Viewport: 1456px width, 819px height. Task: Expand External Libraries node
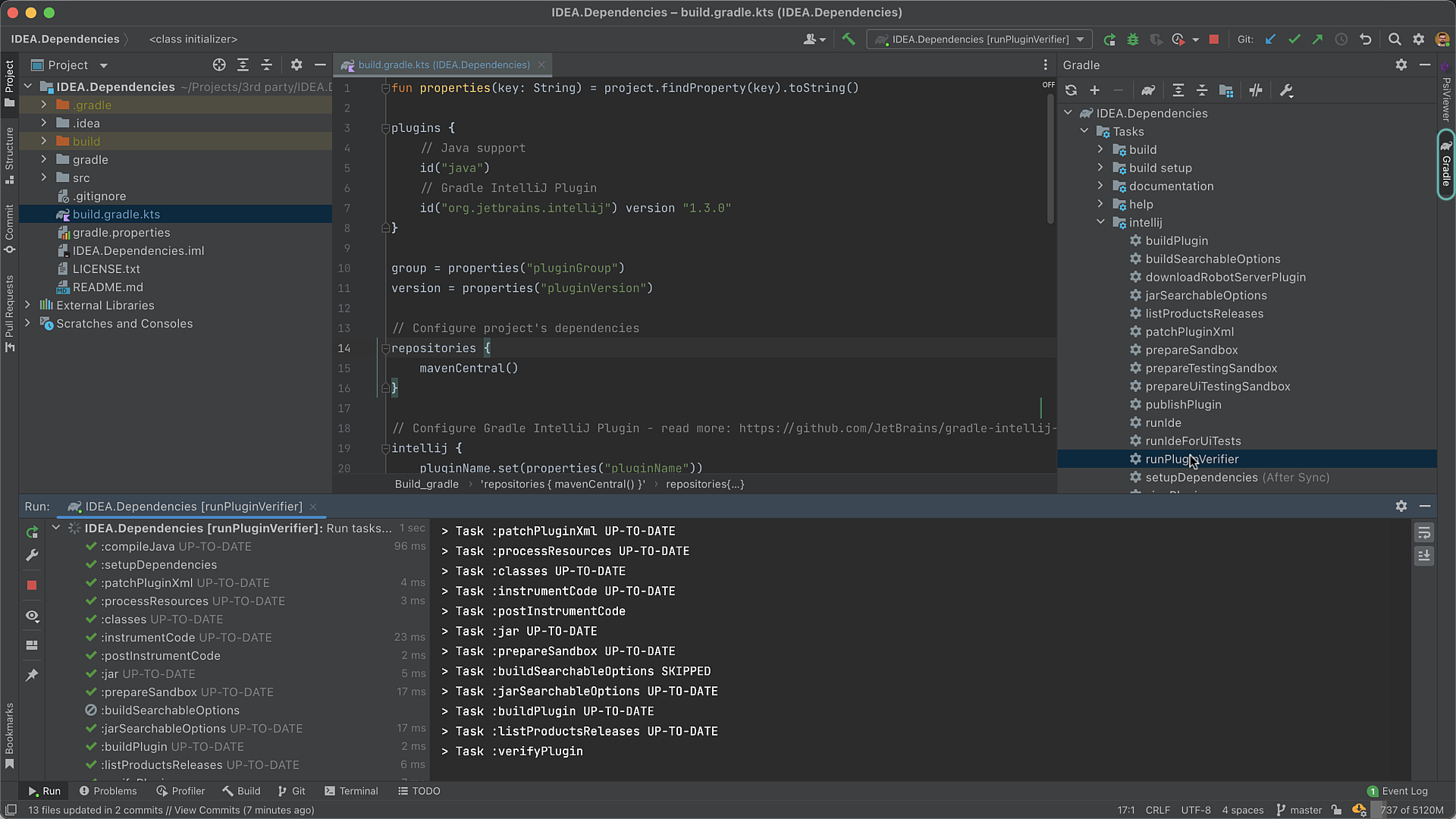pos(28,305)
